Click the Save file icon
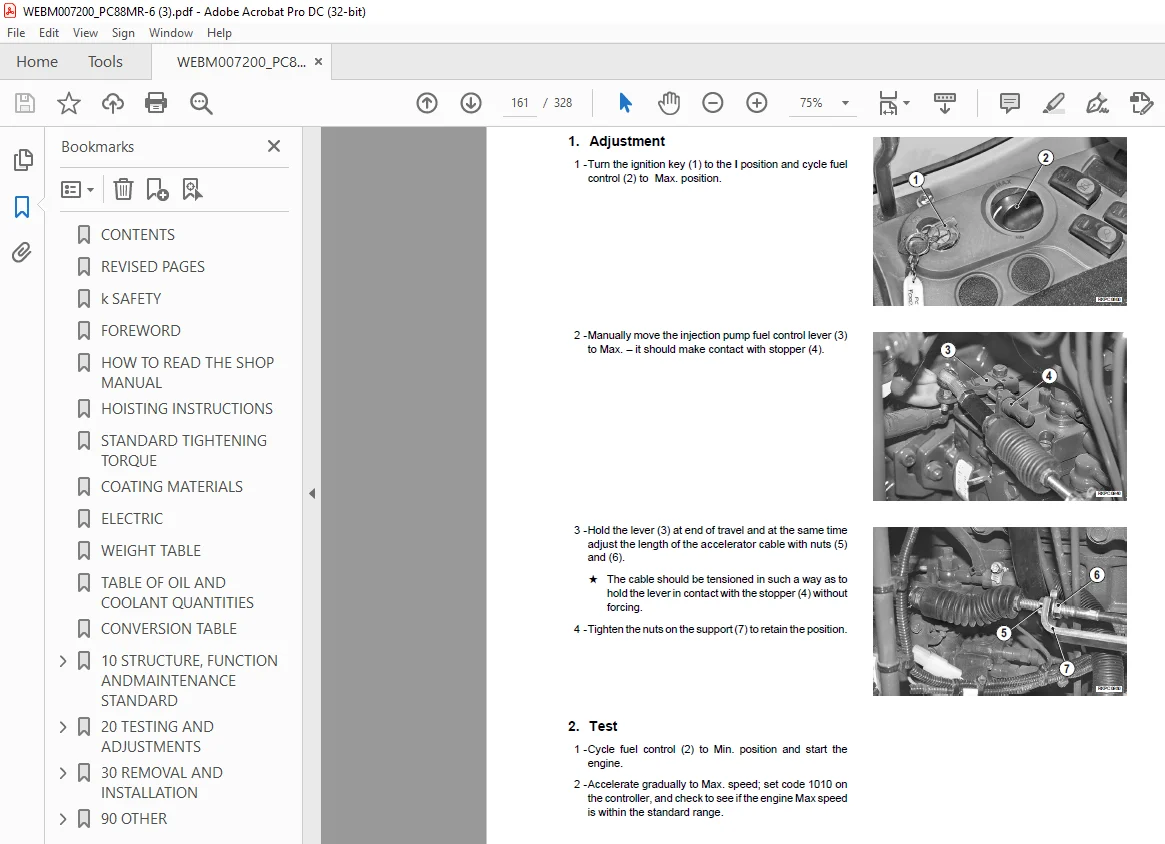The image size is (1165, 844). 25,103
